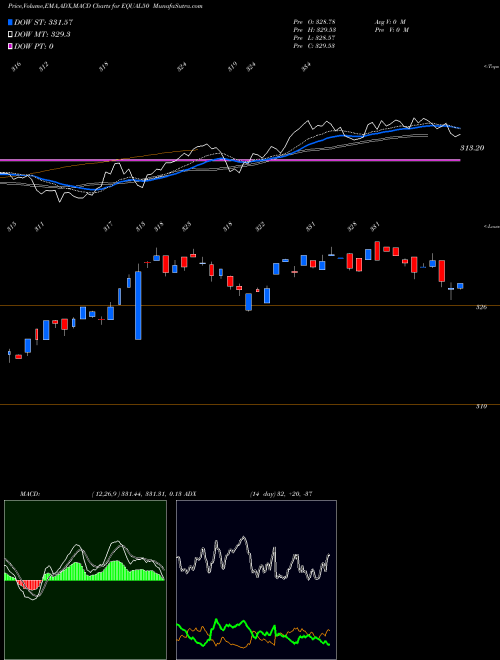The image size is (500, 660).
Task: Click the 'Avg V: 0 M' label
Action: (x=391, y=21)
